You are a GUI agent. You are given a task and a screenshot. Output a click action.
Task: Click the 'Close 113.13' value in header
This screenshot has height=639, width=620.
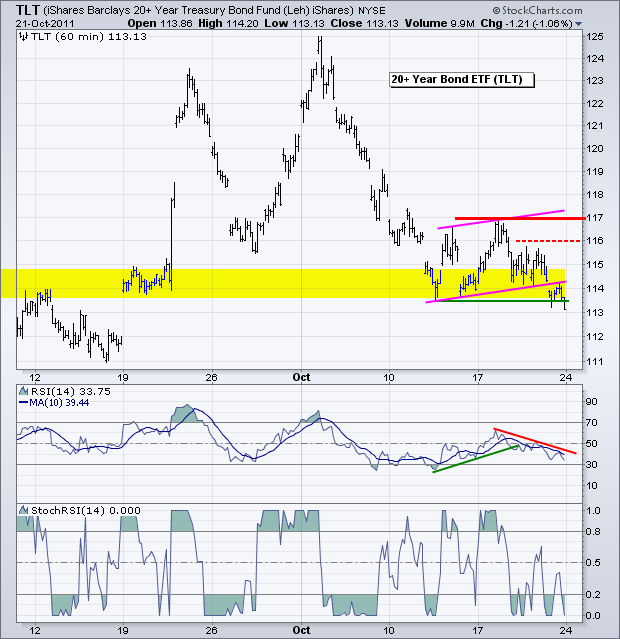point(364,24)
